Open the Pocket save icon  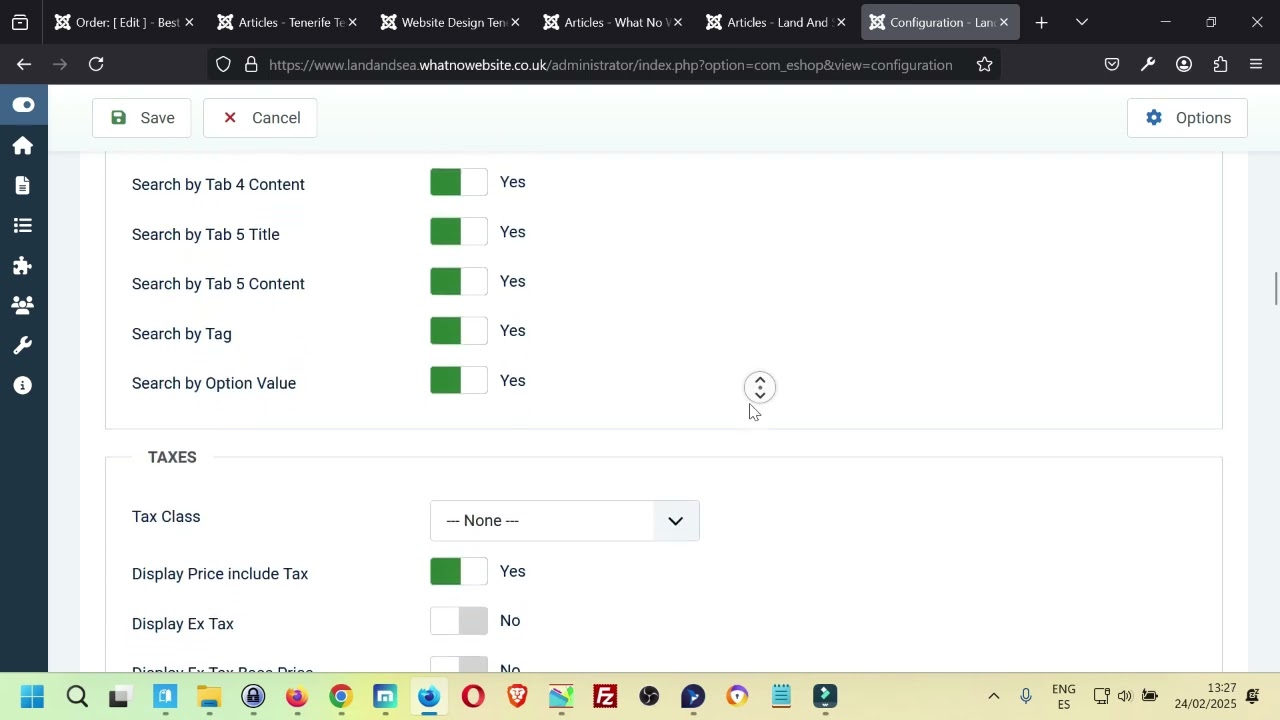(1112, 64)
